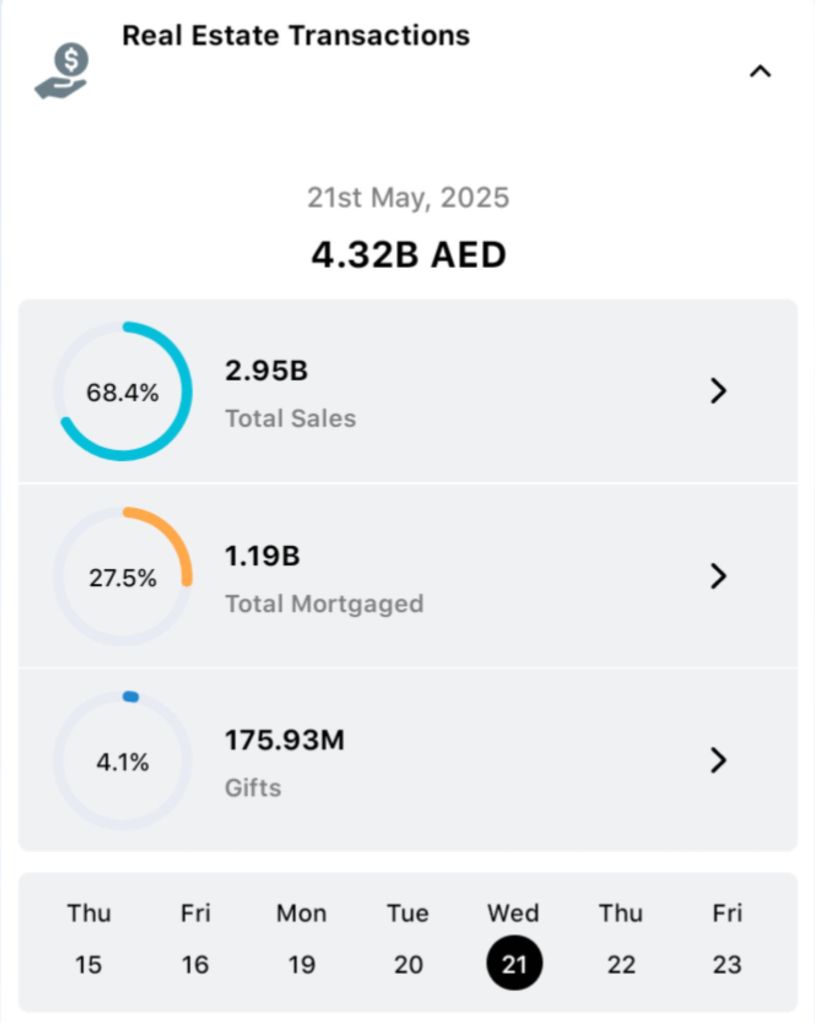This screenshot has width=815, height=1023.
Task: Open Total Mortgaged details arrow
Action: [717, 576]
